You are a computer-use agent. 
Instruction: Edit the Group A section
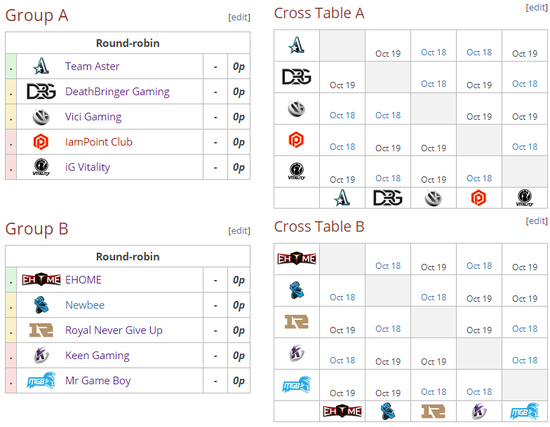point(239,17)
